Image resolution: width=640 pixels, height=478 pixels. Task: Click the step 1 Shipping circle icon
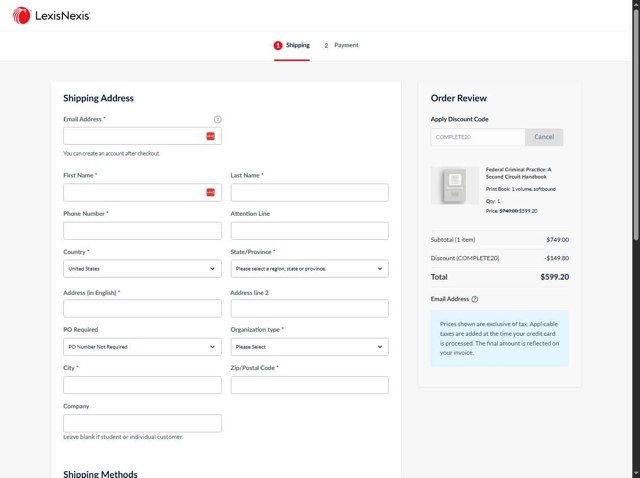click(x=278, y=45)
